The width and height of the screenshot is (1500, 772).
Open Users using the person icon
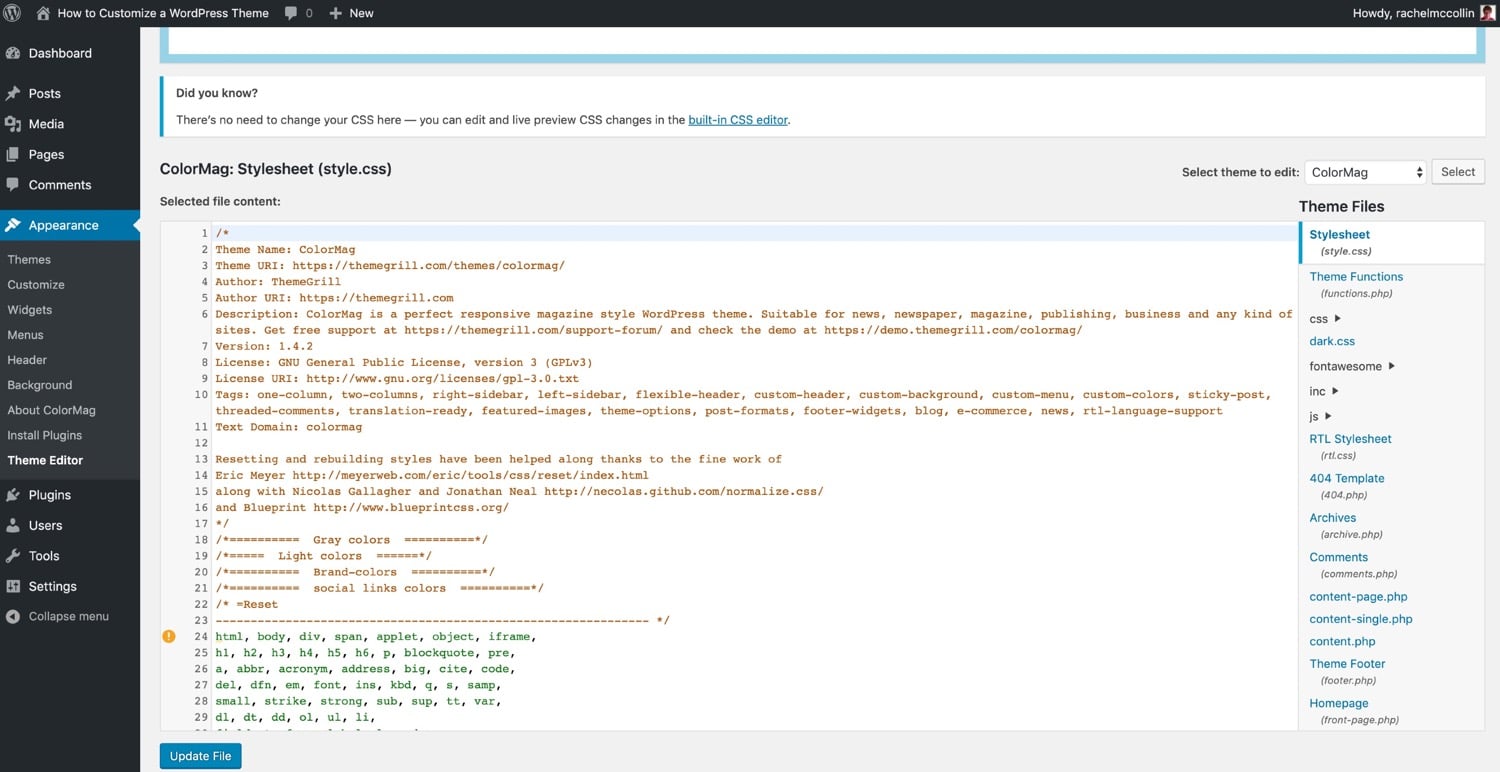click(x=14, y=525)
